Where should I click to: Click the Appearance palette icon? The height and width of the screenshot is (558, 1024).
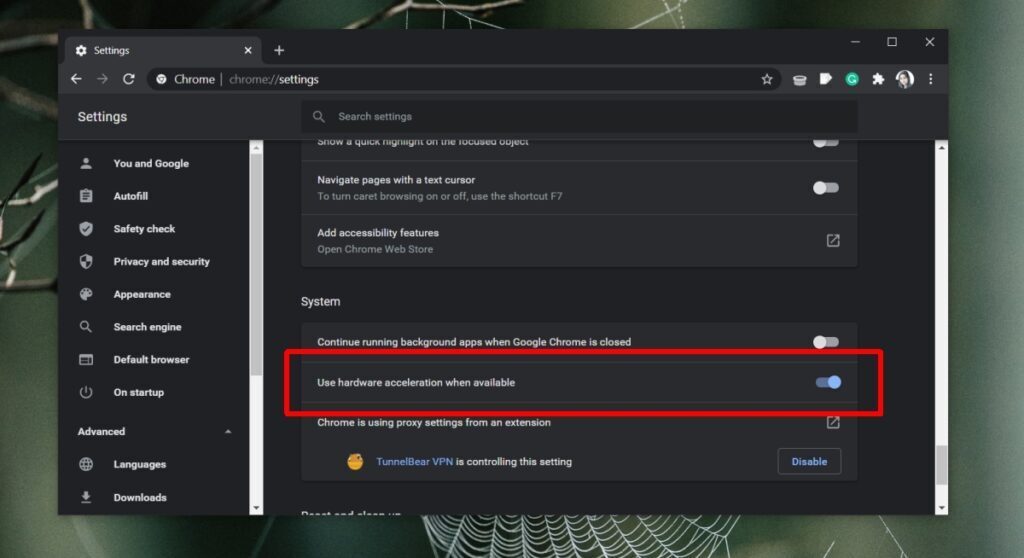86,294
